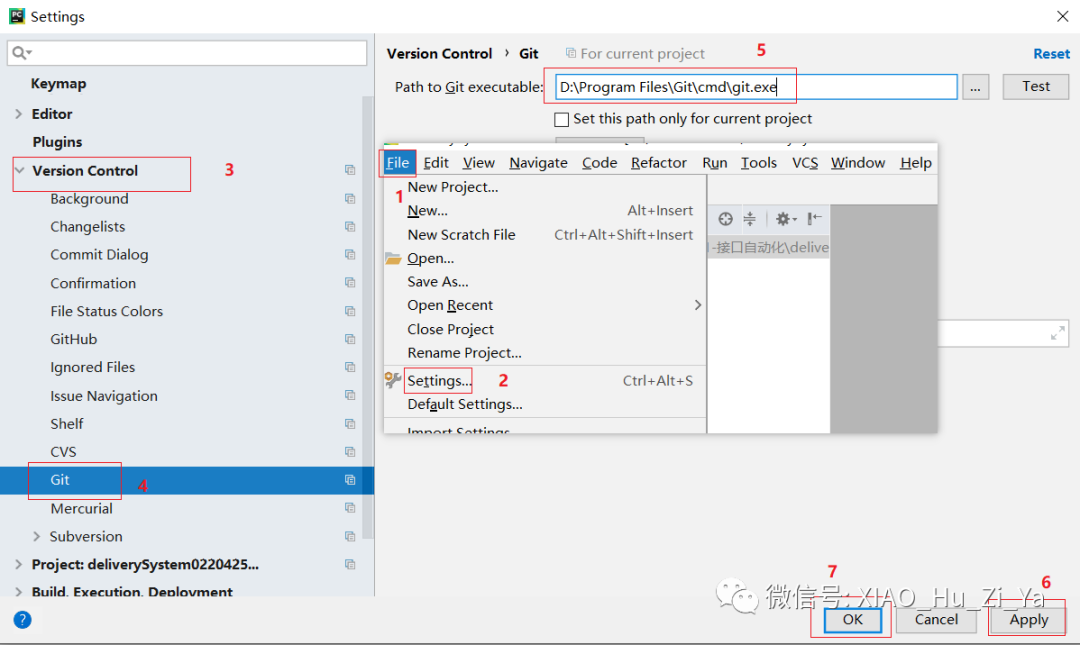Click the settings search input box
This screenshot has height=645, width=1080.
pos(187,53)
